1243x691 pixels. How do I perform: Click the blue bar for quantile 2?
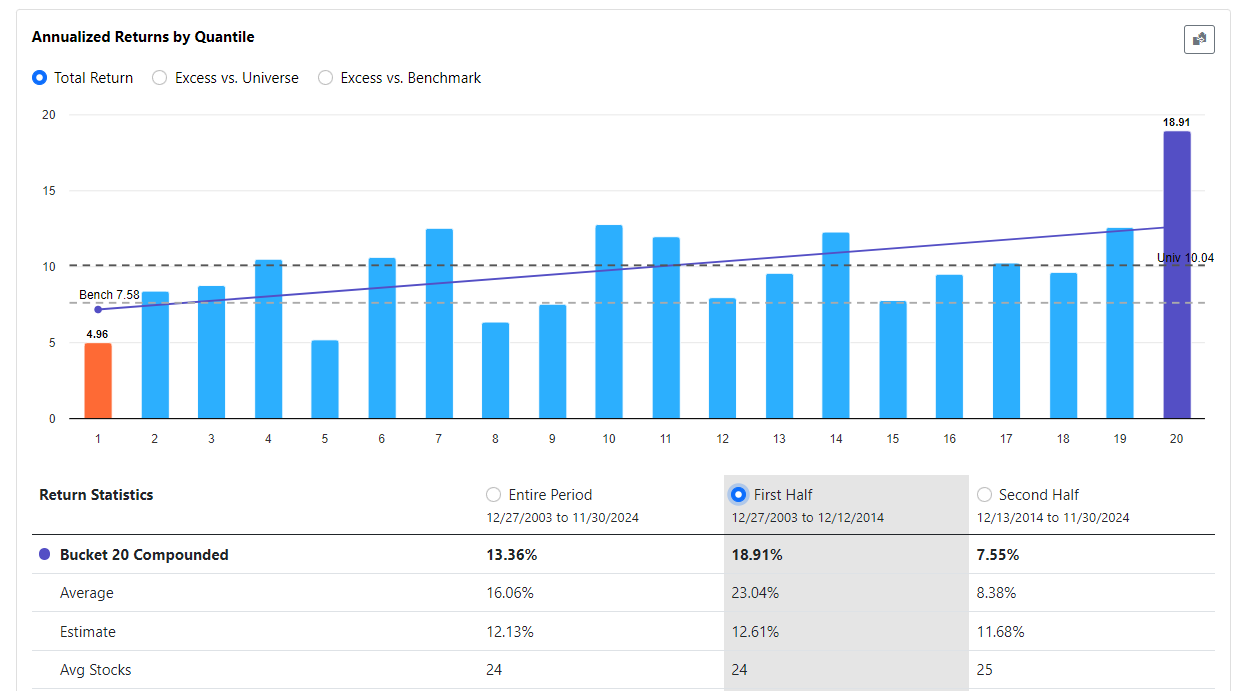[155, 355]
